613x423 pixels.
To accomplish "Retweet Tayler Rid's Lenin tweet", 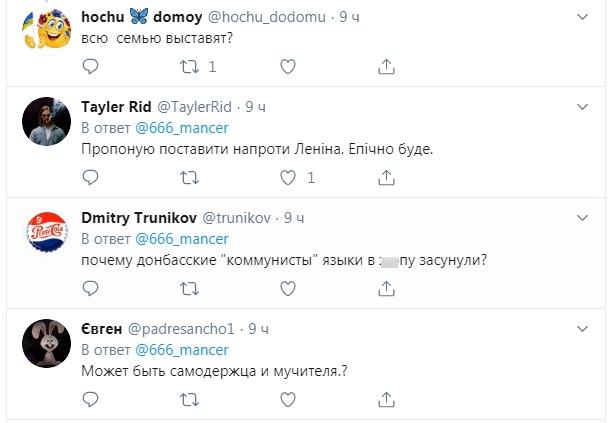I will click(187, 178).
